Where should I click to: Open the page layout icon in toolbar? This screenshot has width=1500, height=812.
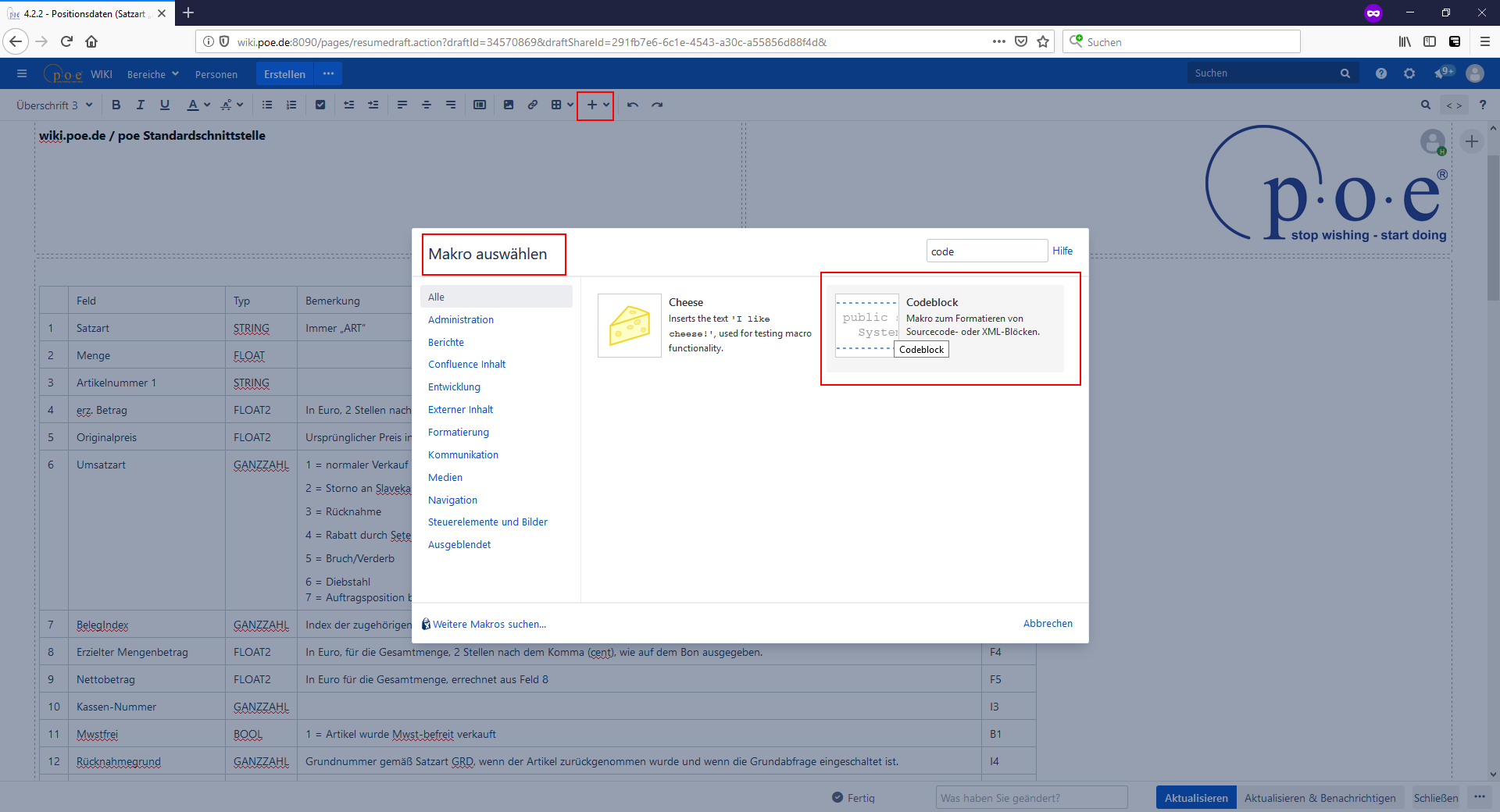pyautogui.click(x=480, y=105)
